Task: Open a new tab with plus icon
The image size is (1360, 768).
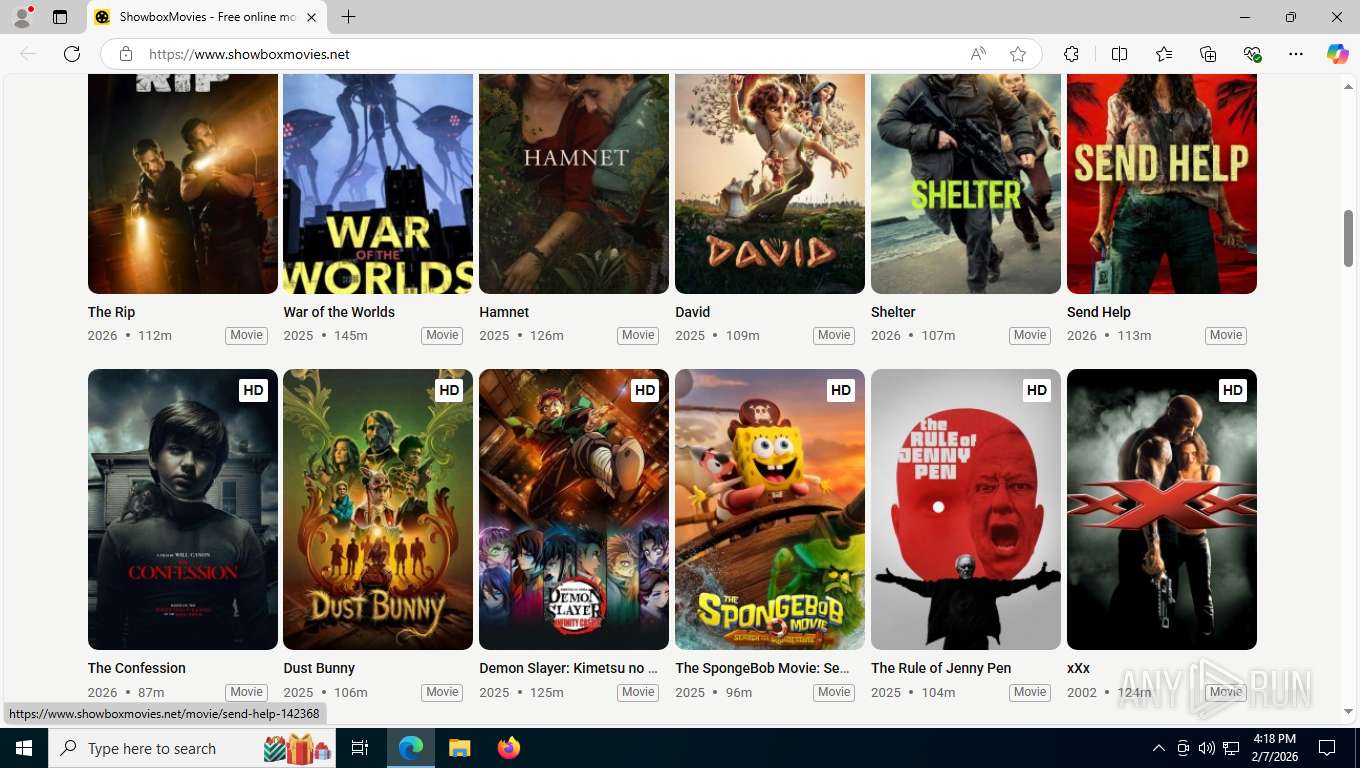Action: [348, 17]
